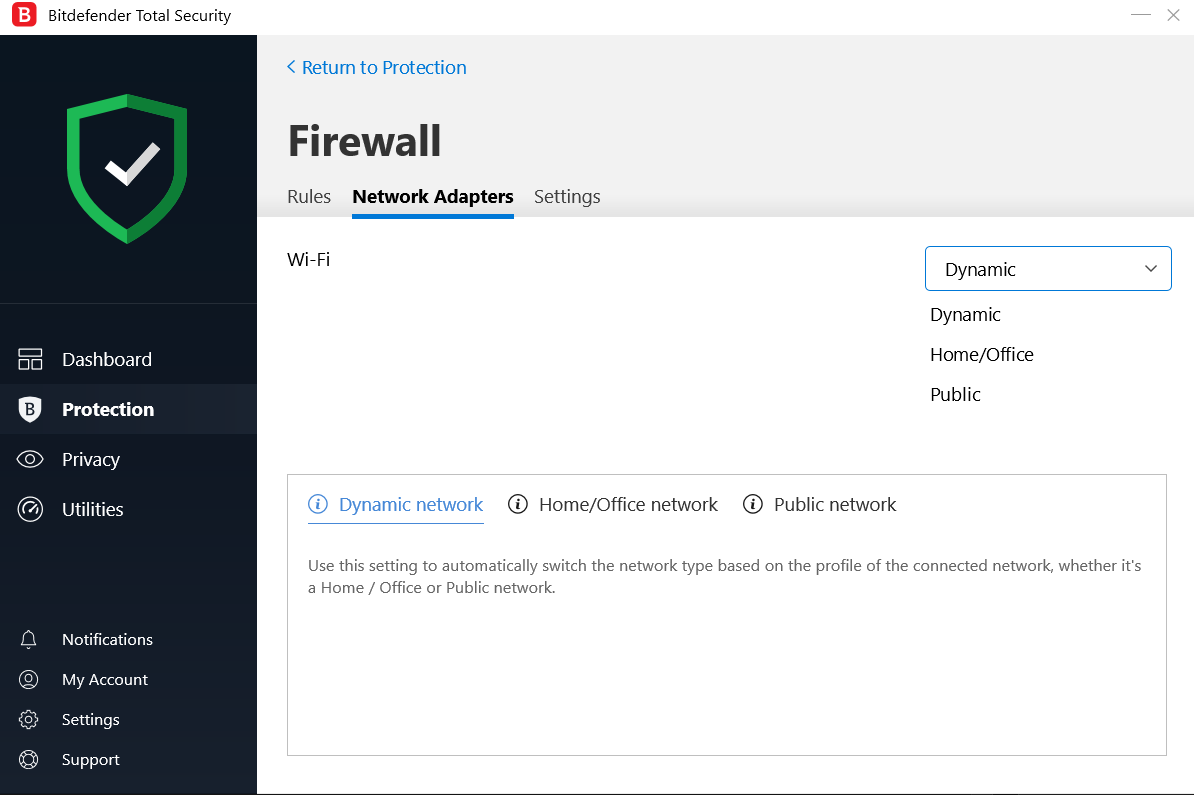Pick Public in the dropdown list
The width and height of the screenshot is (1194, 795).
(x=955, y=395)
